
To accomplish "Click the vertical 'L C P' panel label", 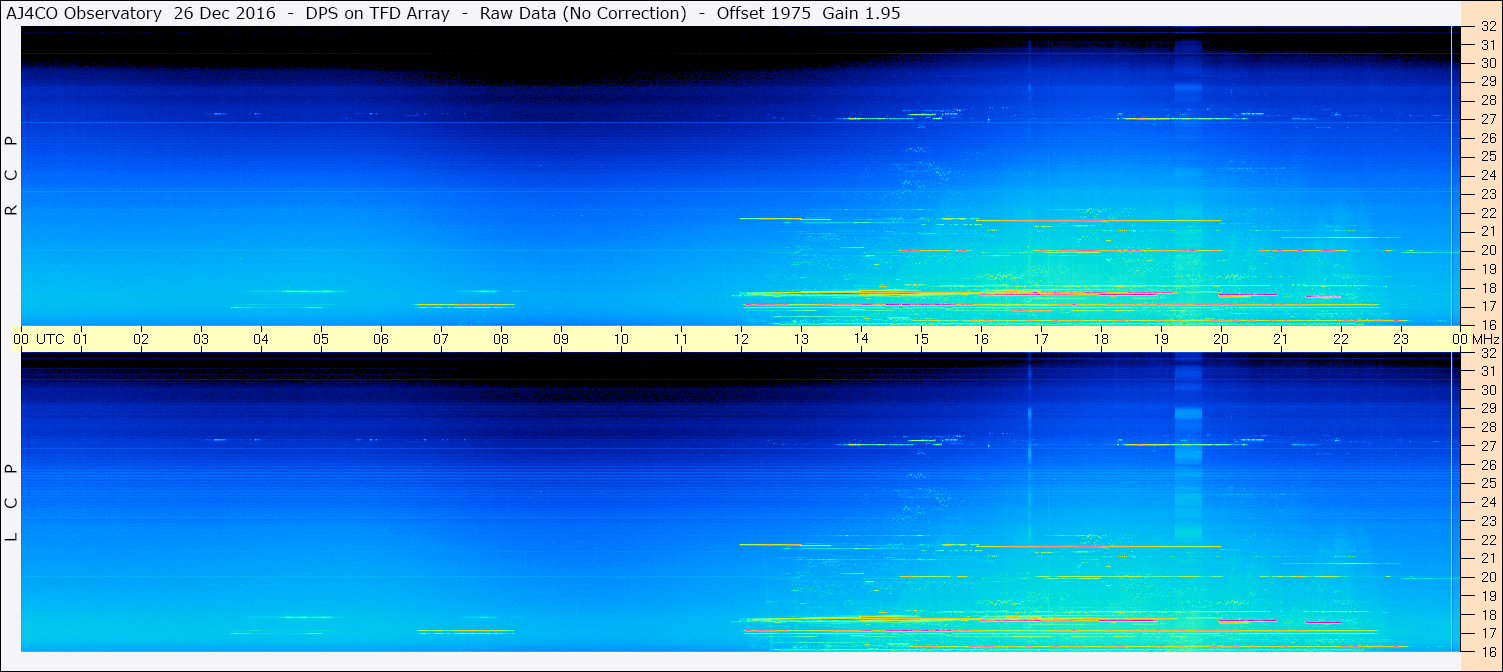I will coord(12,503).
